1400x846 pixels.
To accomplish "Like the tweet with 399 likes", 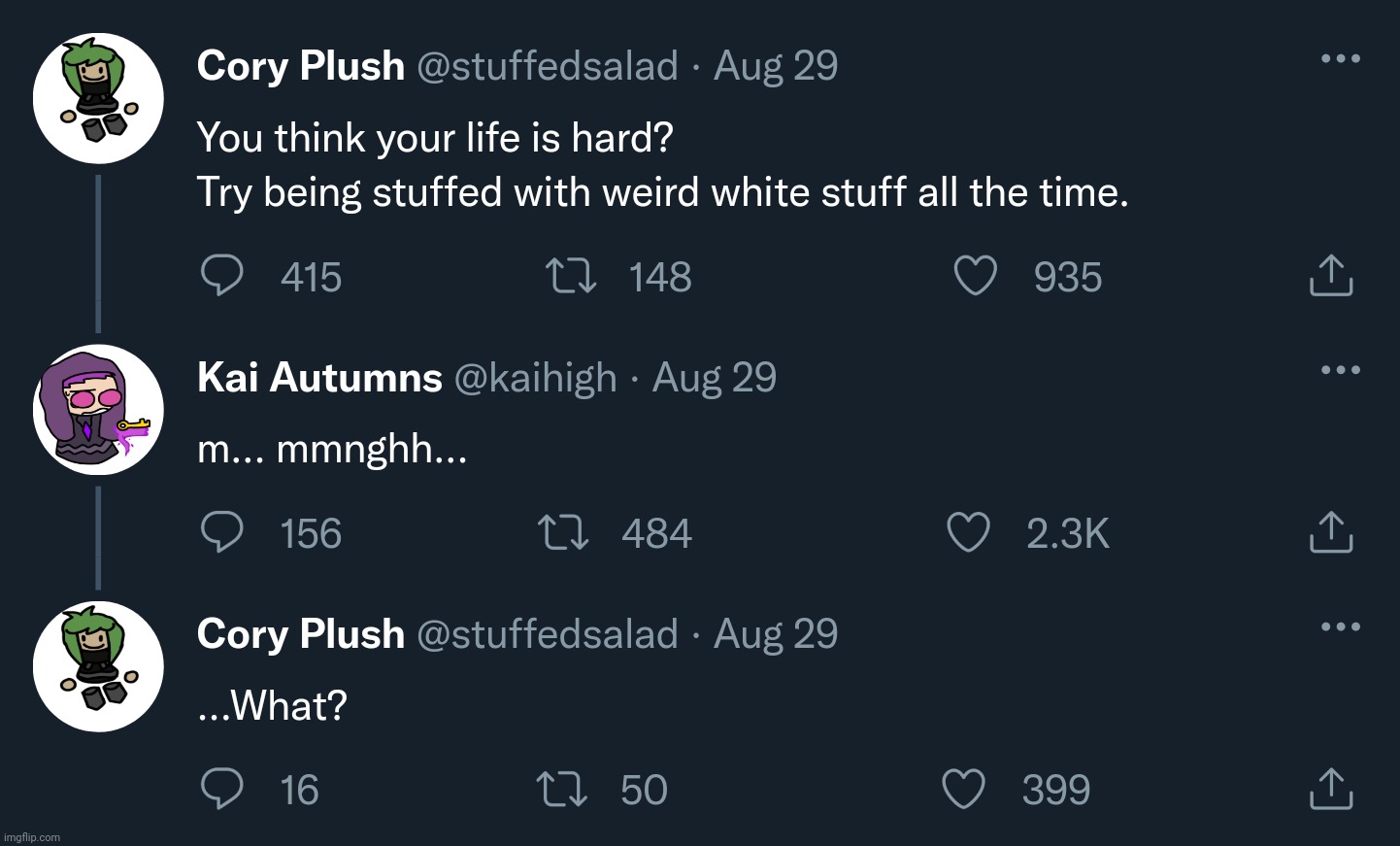I will (964, 789).
